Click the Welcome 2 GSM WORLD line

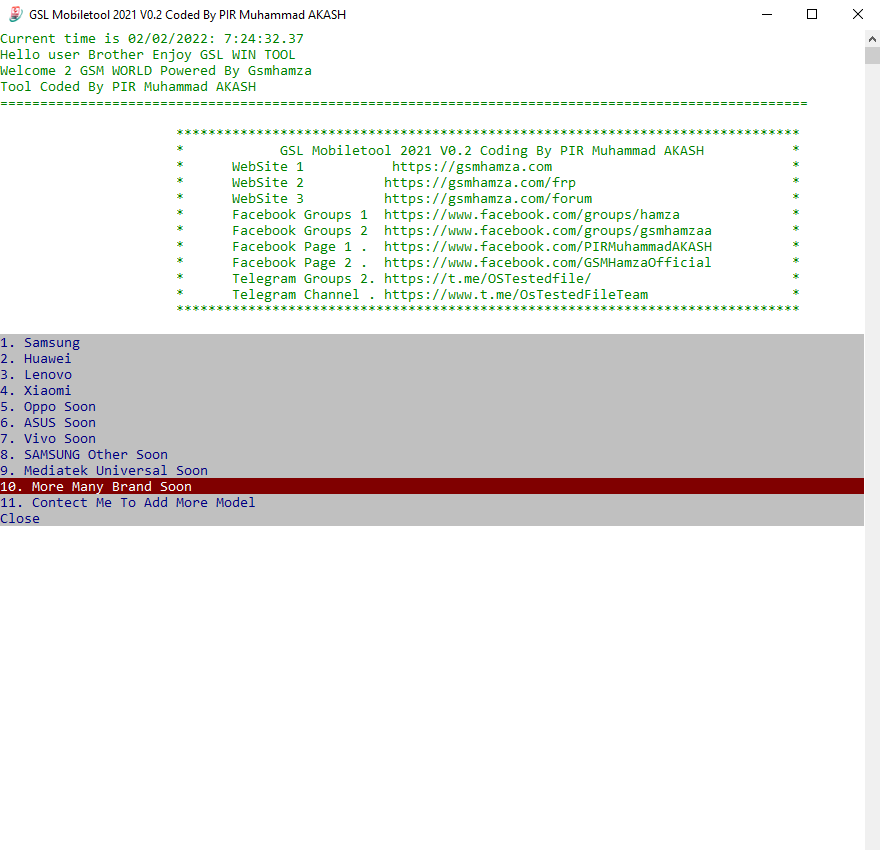click(x=155, y=71)
